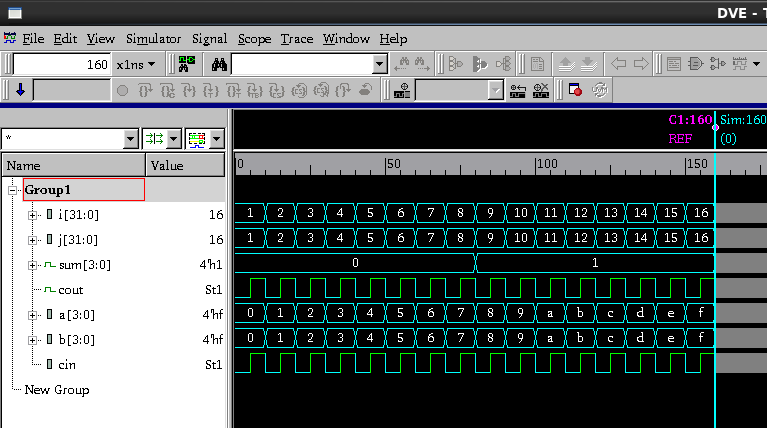Click the trace loads gate icon
This screenshot has height=428, width=767.
pos(503,64)
